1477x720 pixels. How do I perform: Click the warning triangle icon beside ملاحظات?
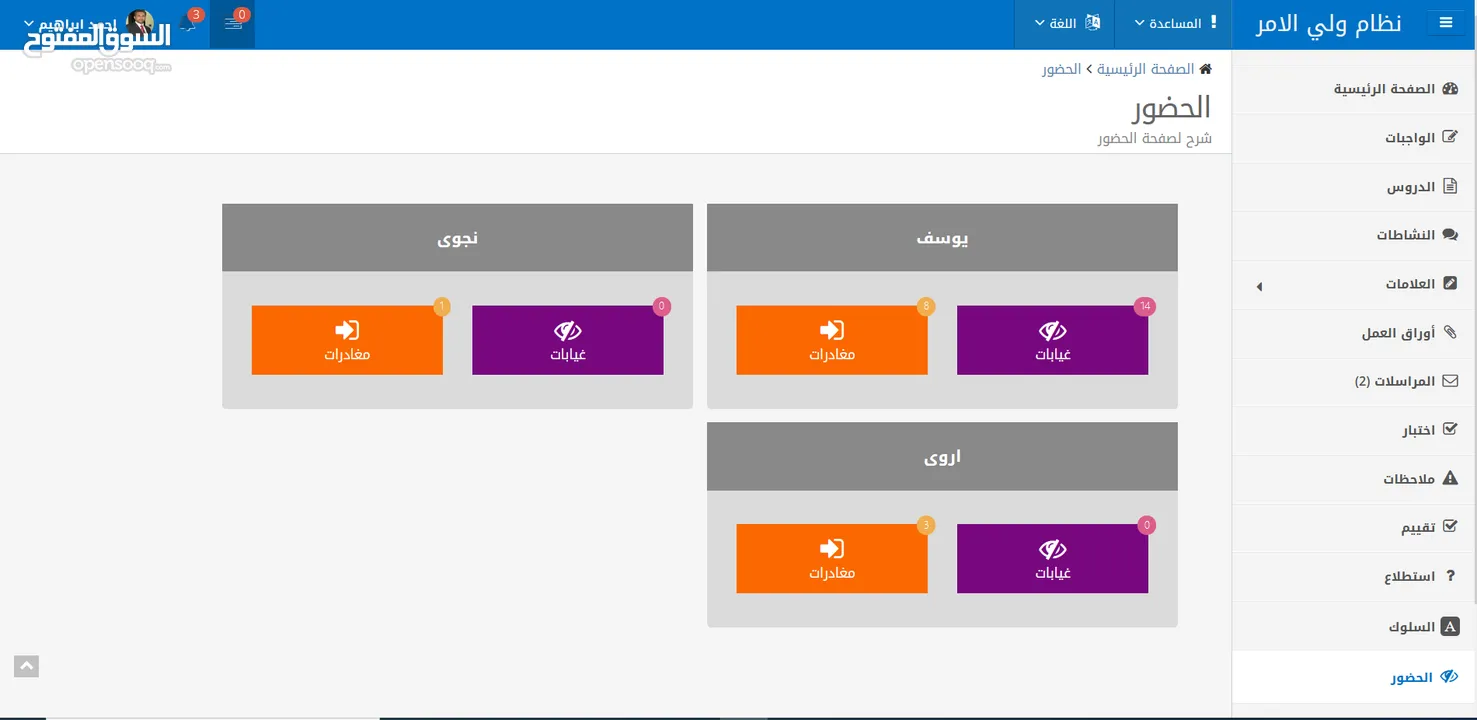(x=1450, y=478)
